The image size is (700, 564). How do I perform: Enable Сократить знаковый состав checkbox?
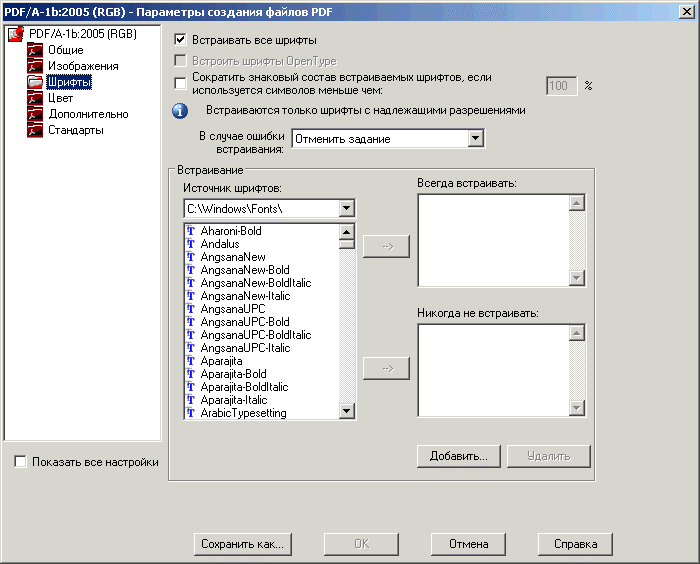[180, 83]
